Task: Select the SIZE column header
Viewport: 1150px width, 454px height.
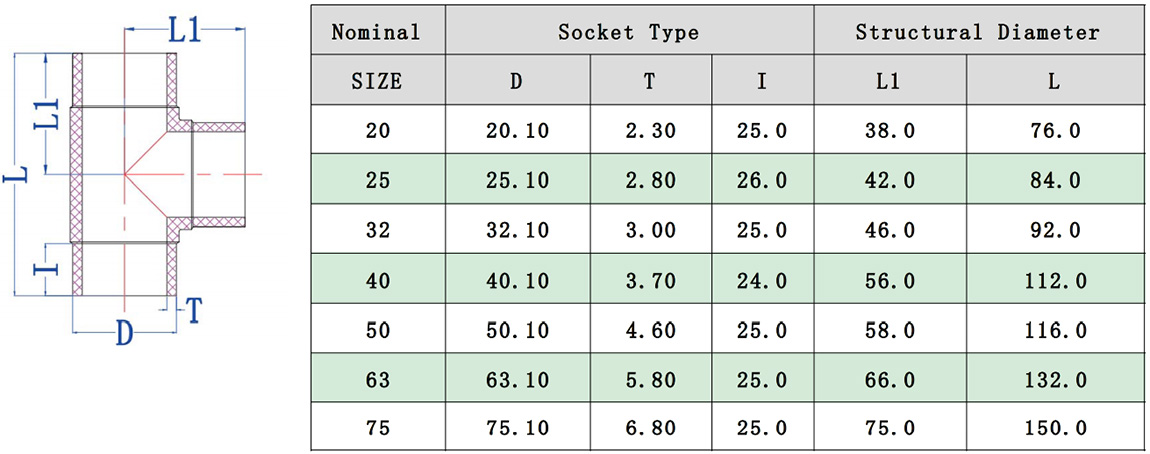Action: [x=376, y=81]
